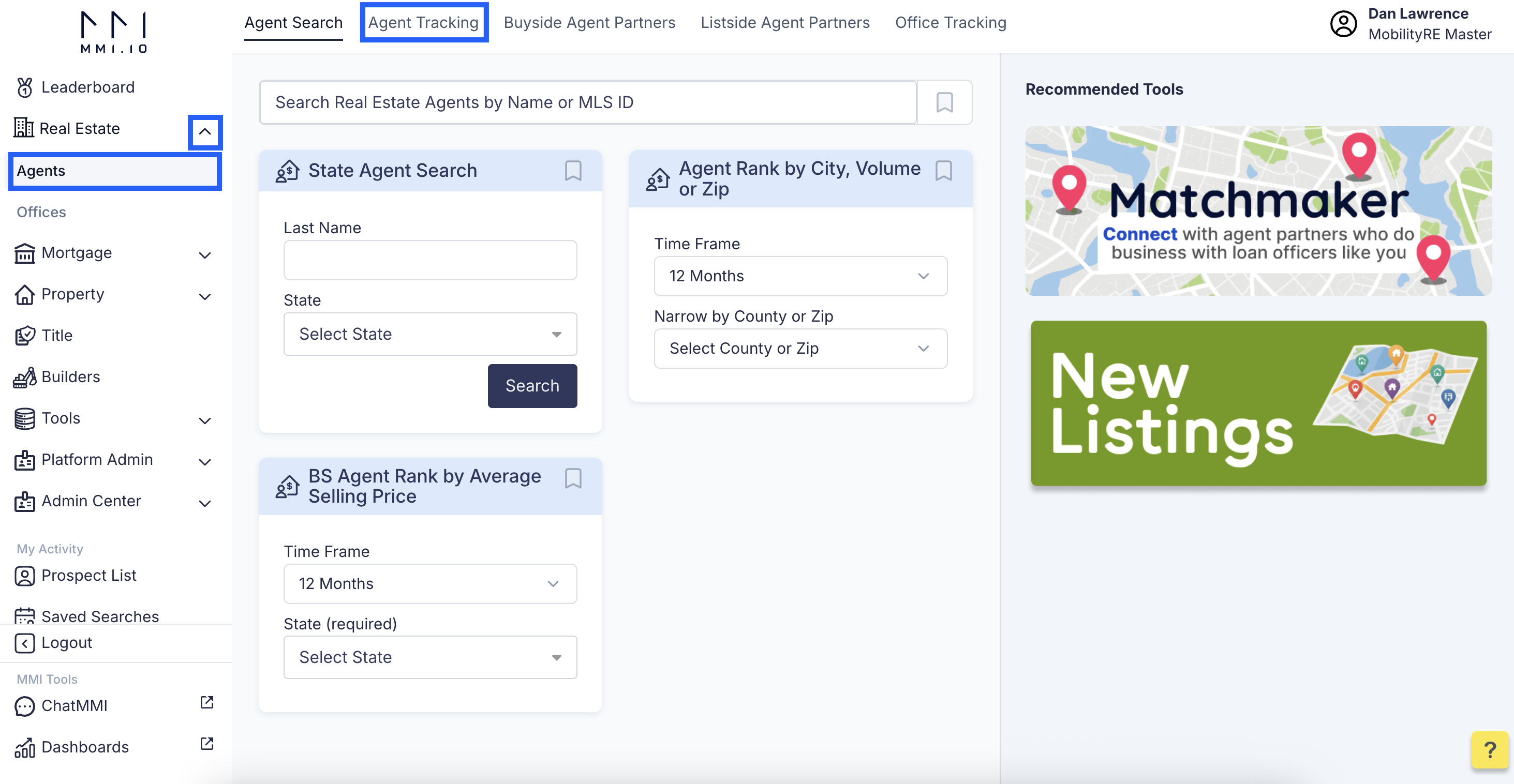This screenshot has width=1514, height=784.
Task: Switch to Agent Search tab
Action: coord(293,22)
